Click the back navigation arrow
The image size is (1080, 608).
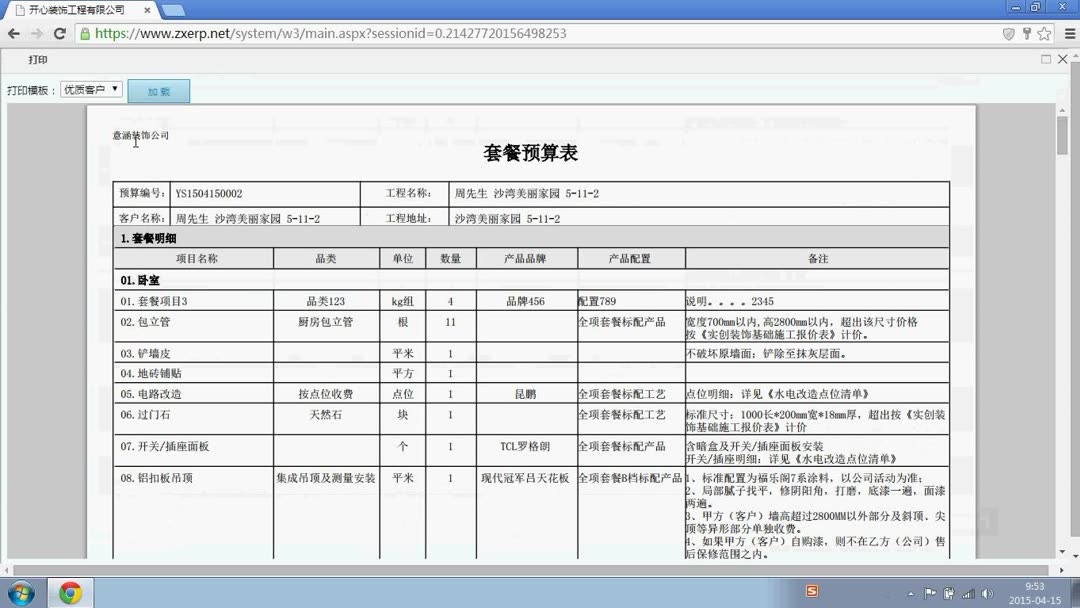pyautogui.click(x=16, y=33)
